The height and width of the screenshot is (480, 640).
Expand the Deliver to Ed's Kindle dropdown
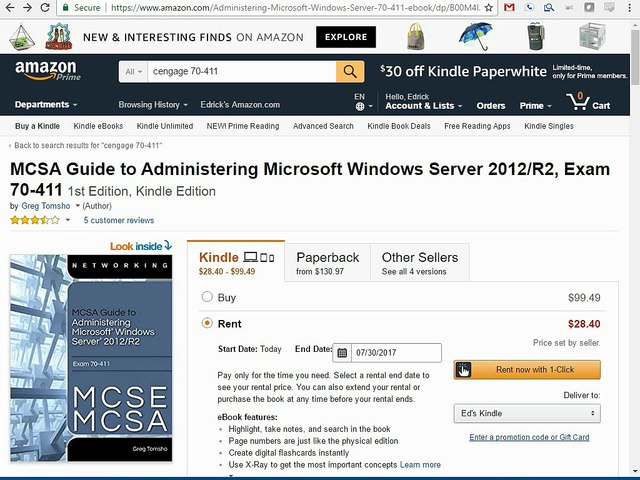coord(526,413)
